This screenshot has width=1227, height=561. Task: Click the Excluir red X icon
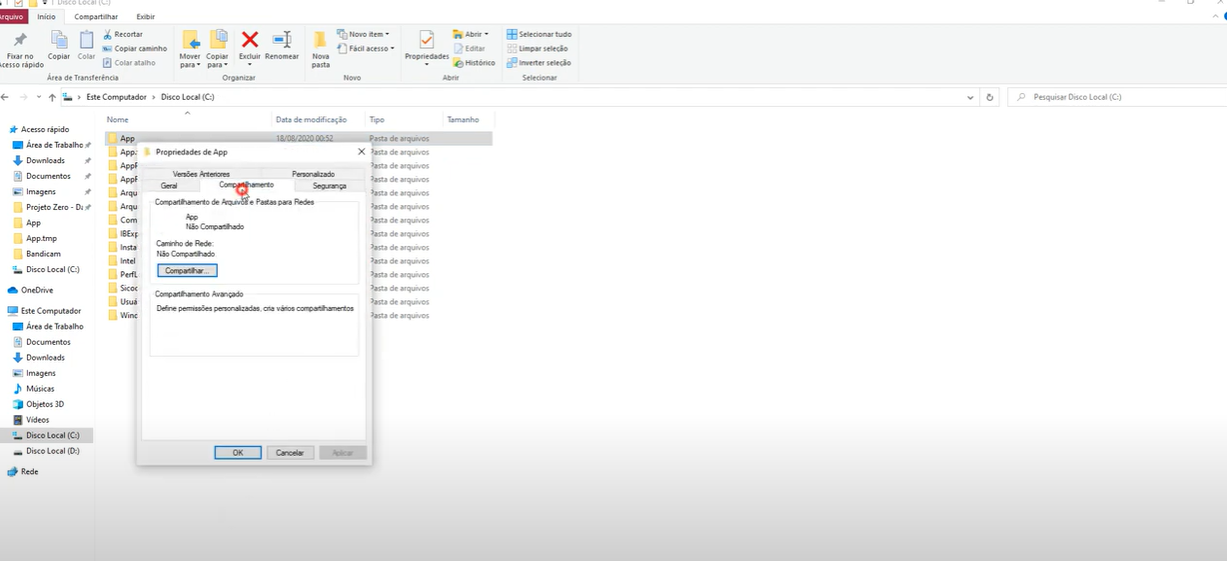(250, 41)
